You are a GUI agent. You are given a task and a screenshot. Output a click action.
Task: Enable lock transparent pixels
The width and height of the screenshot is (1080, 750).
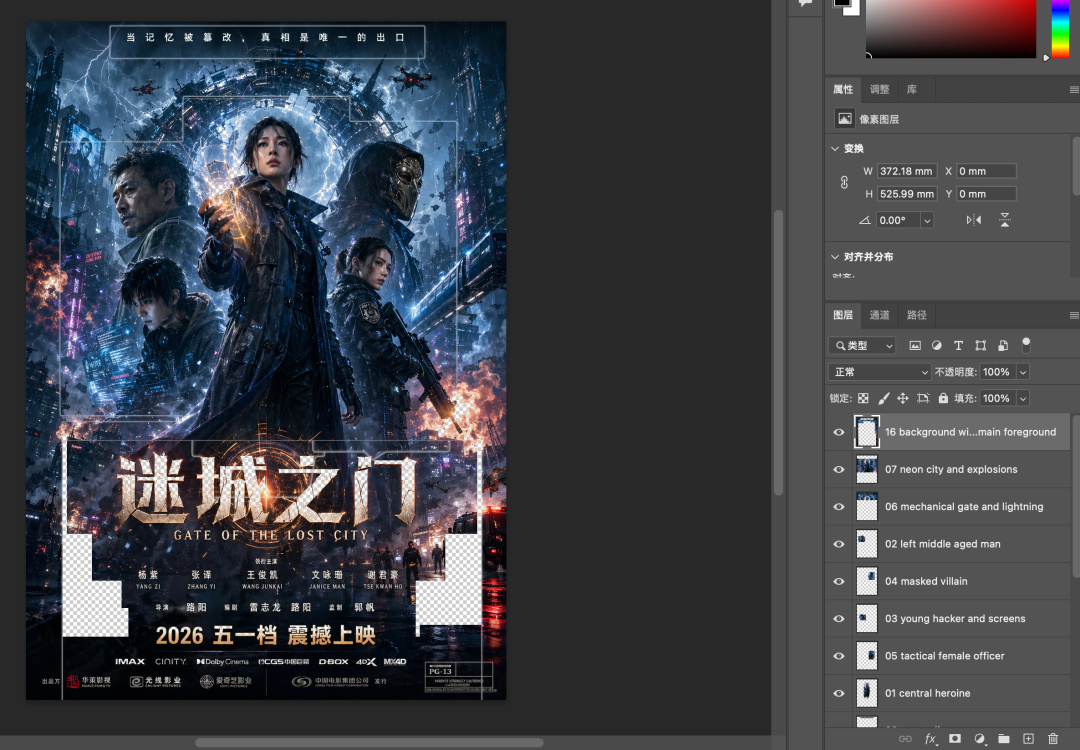[862, 398]
